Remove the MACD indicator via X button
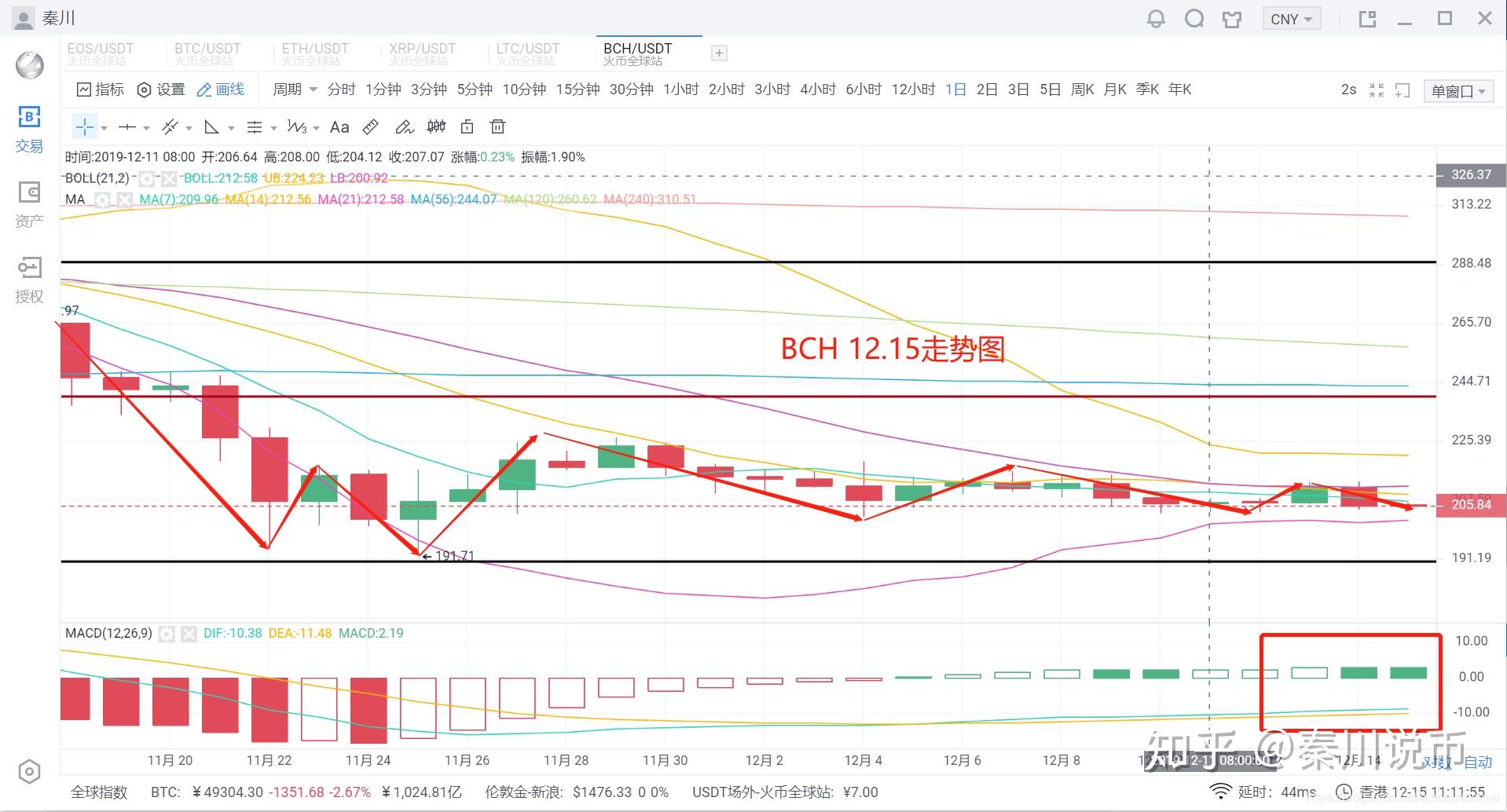Image resolution: width=1507 pixels, height=812 pixels. click(188, 634)
